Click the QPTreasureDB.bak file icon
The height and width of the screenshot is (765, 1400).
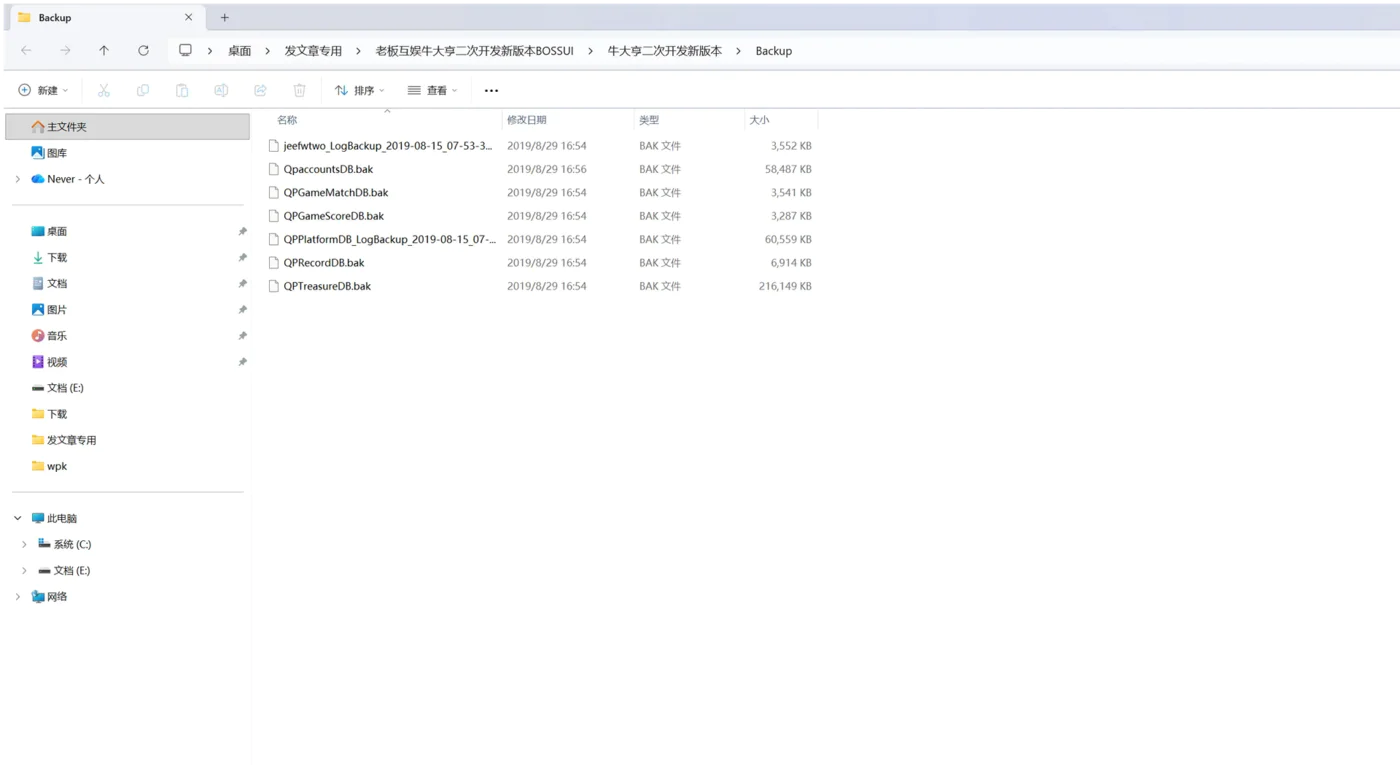tap(274, 286)
